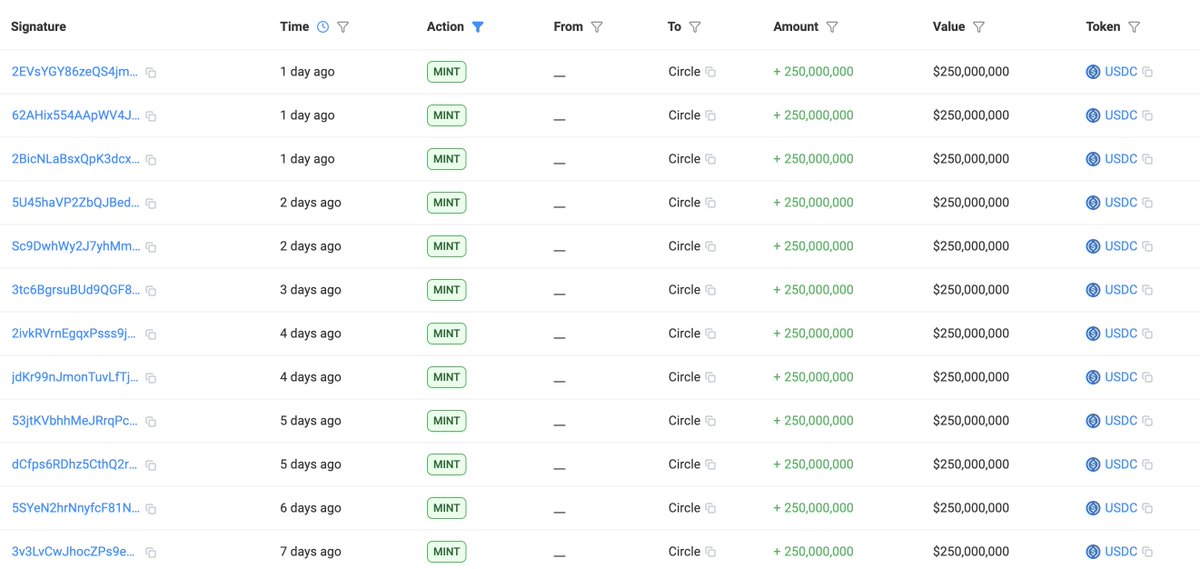Open the active Action column filter
This screenshot has width=1200, height=569.
[x=478, y=27]
